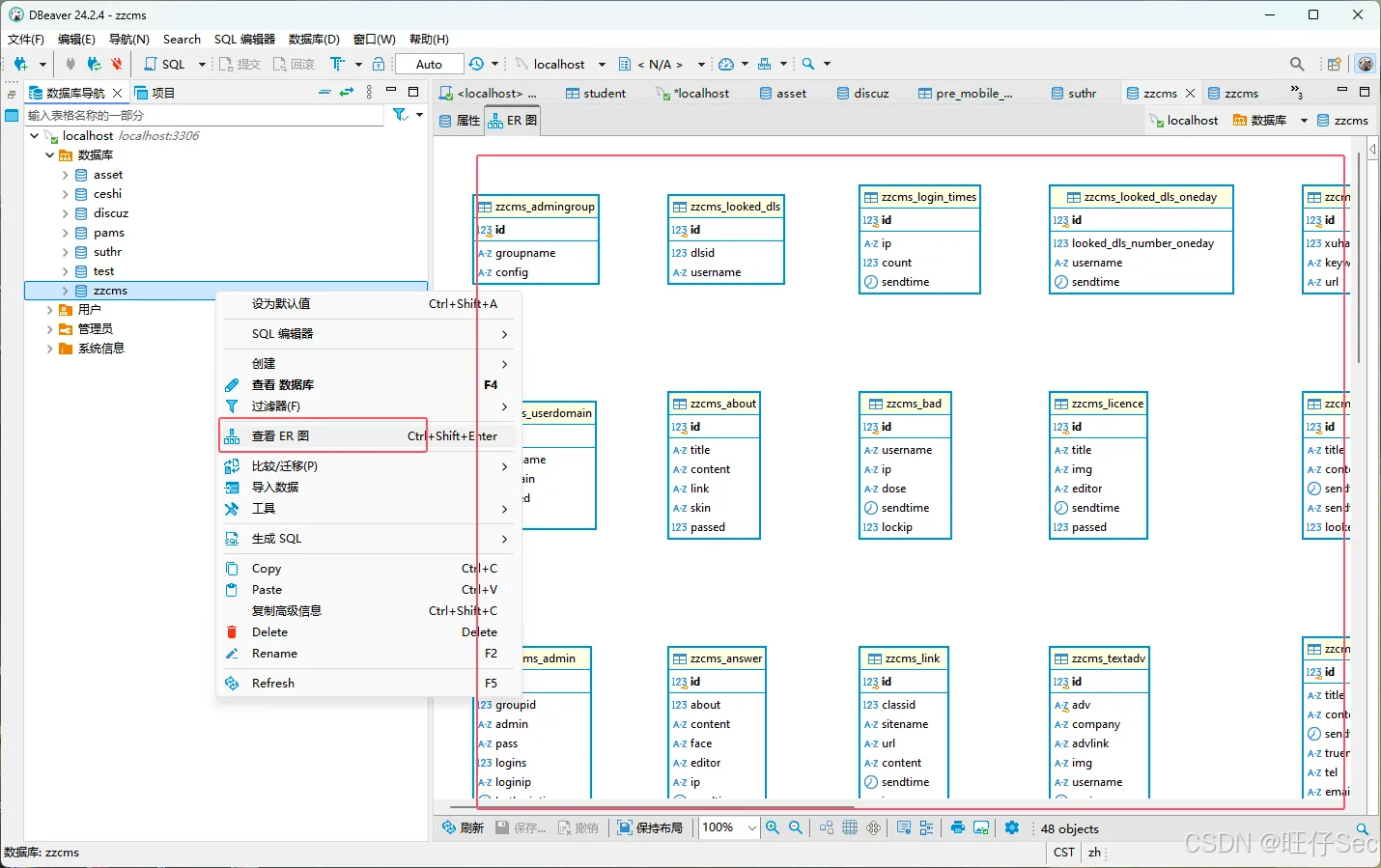The height and width of the screenshot is (868, 1381).
Task: Select Rename in the context menu
Action: tap(274, 654)
